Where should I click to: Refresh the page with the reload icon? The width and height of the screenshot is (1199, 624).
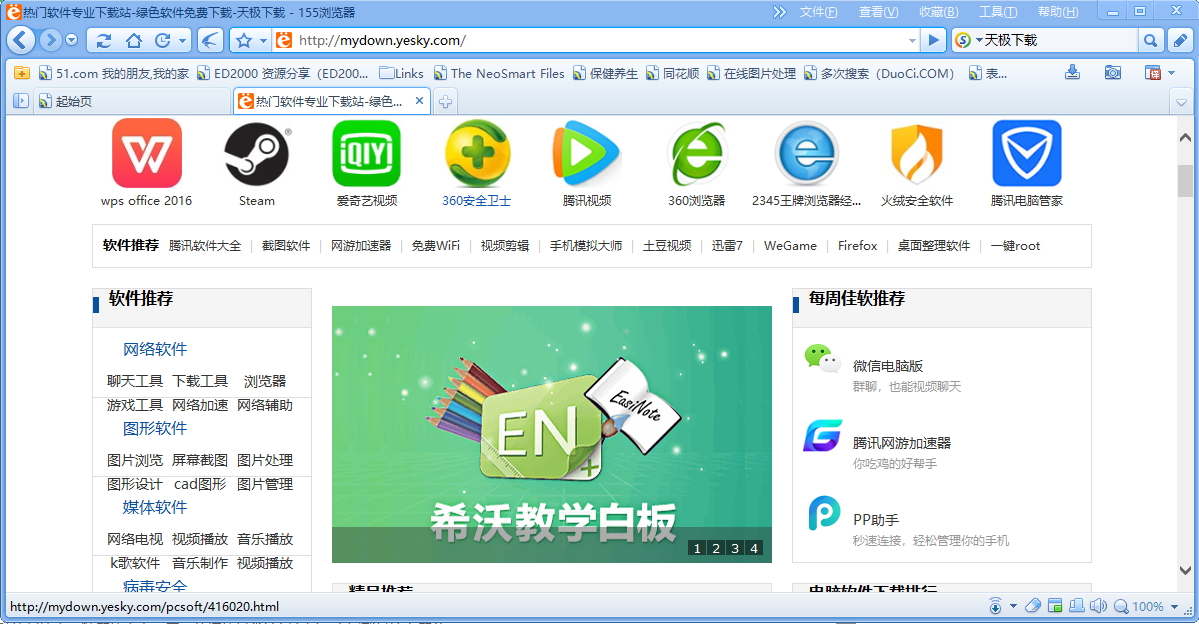pos(103,41)
